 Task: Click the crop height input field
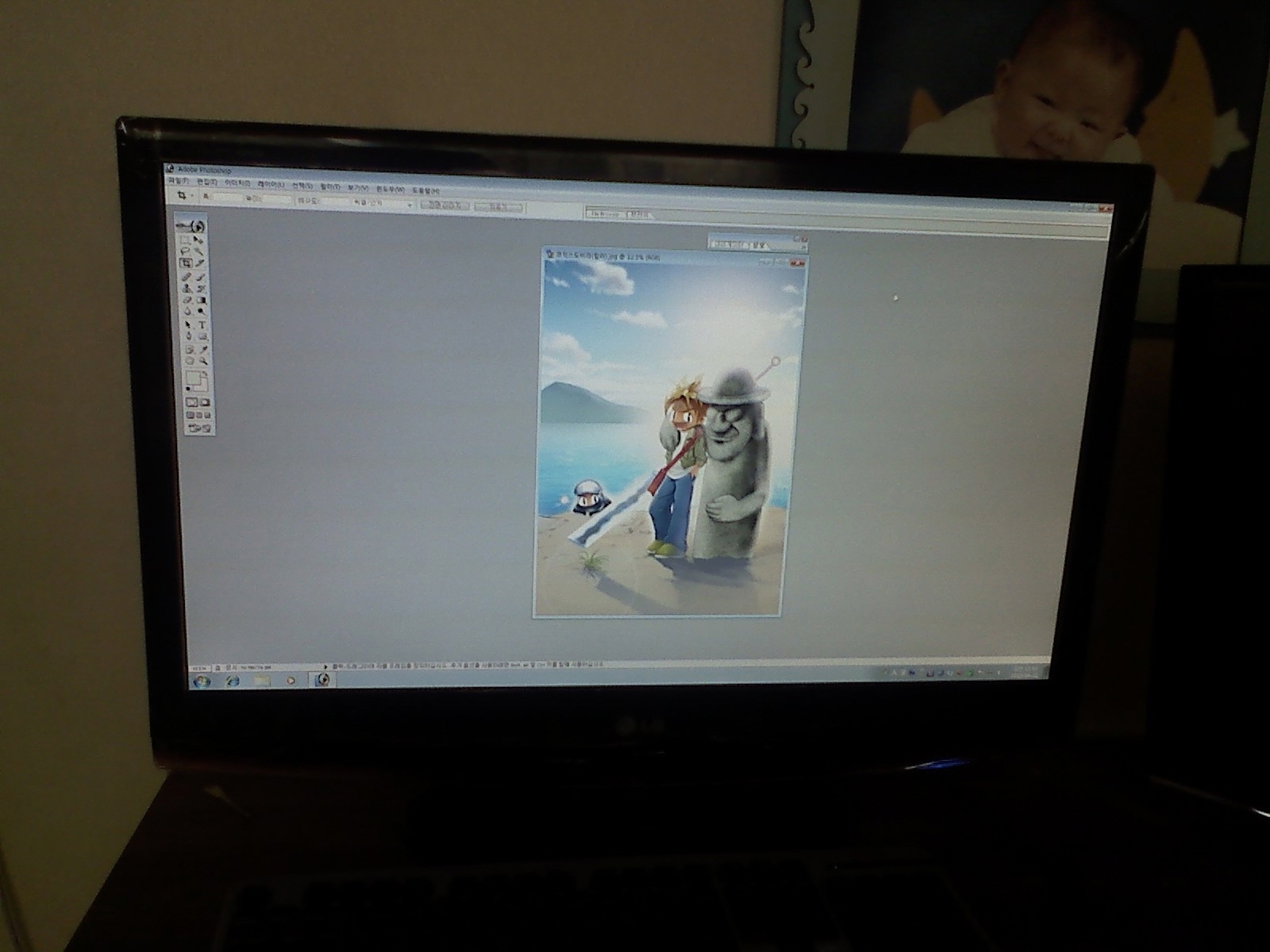[x=277, y=198]
